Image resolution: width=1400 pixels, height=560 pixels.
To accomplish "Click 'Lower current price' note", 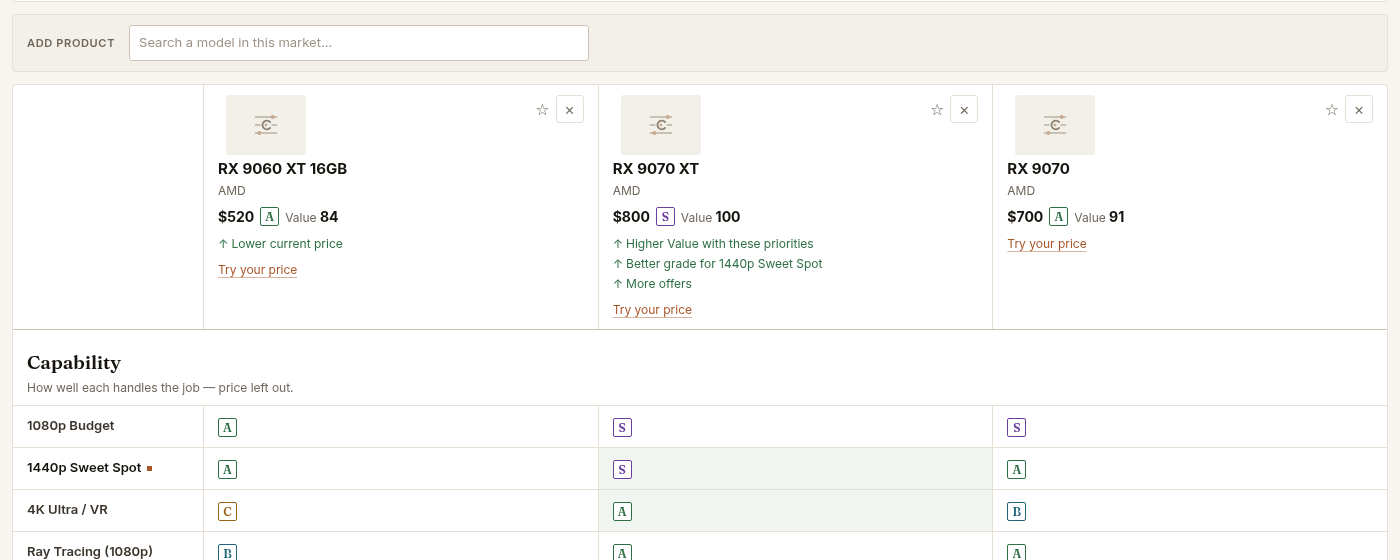I will coord(280,244).
